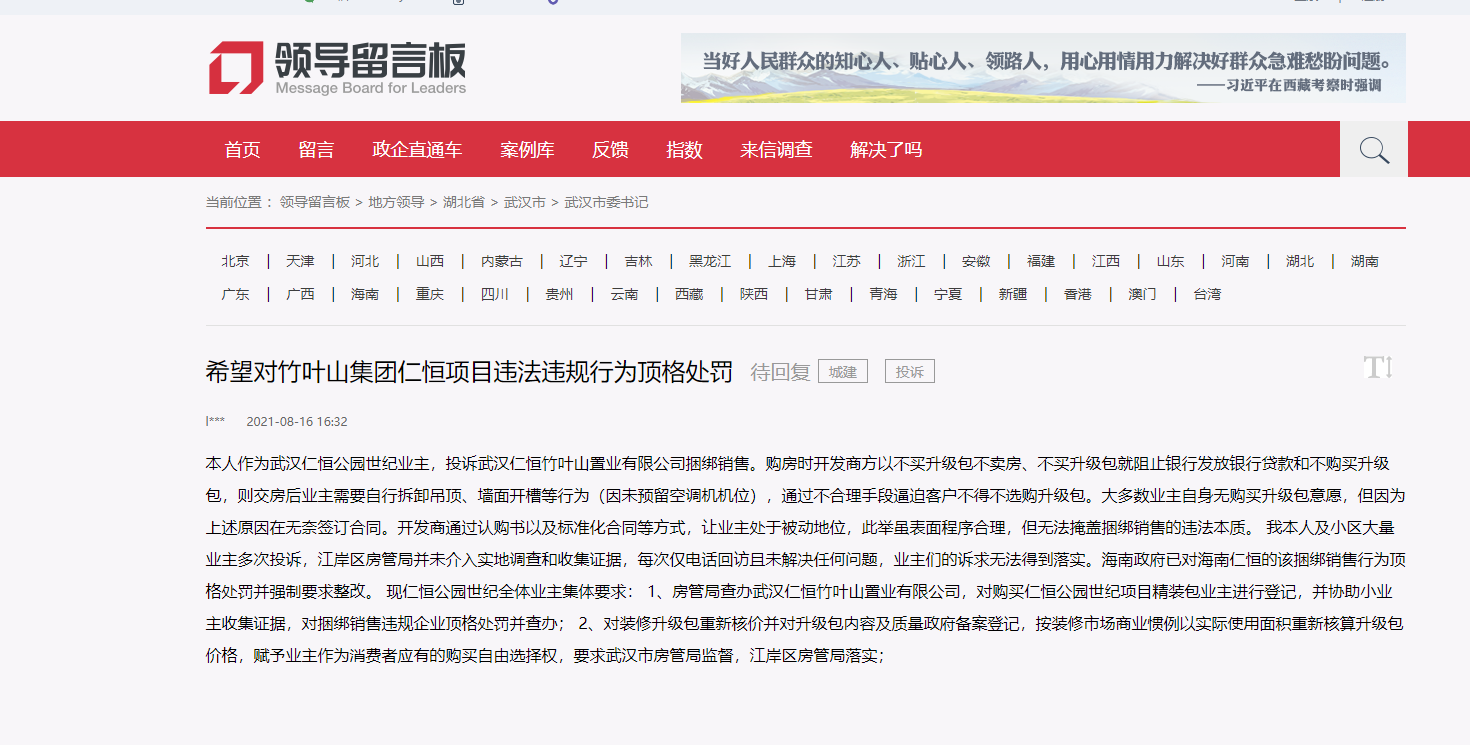Click the top banner image
The height and width of the screenshot is (745, 1470).
[x=1043, y=68]
